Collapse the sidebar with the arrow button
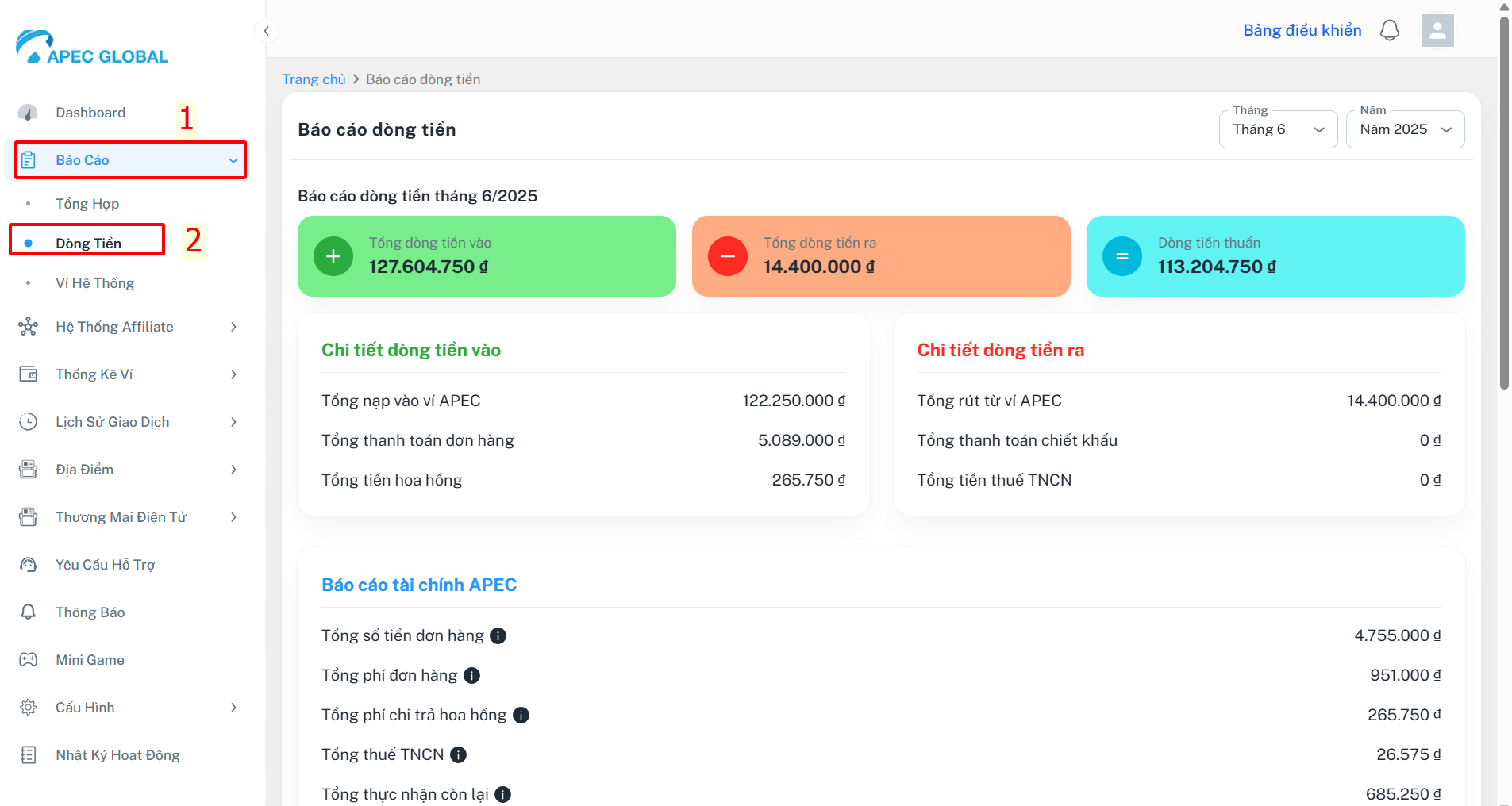Screen dimensions: 1512x806 point(267,31)
